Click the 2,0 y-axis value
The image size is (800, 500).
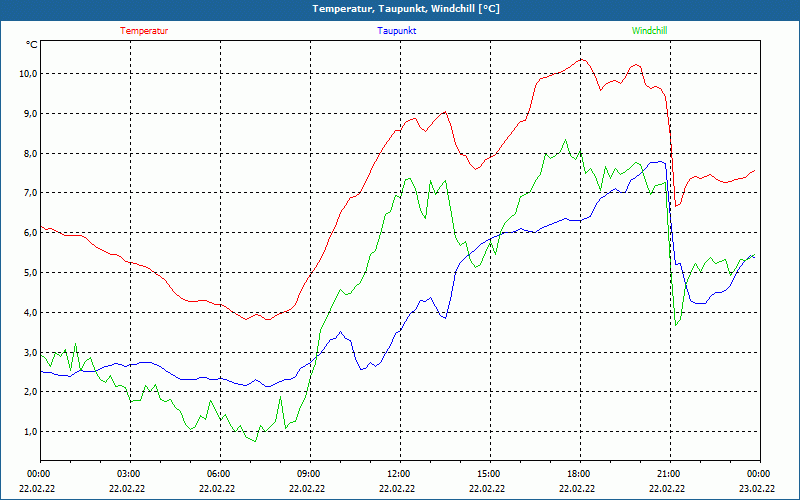(29, 392)
